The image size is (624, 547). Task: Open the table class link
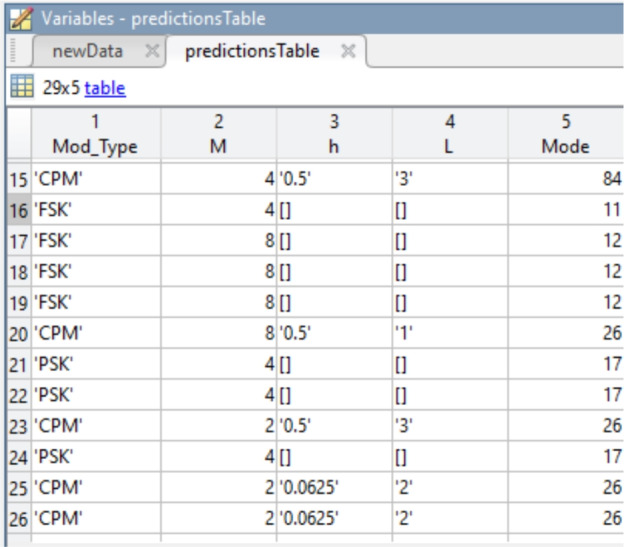pyautogui.click(x=105, y=88)
